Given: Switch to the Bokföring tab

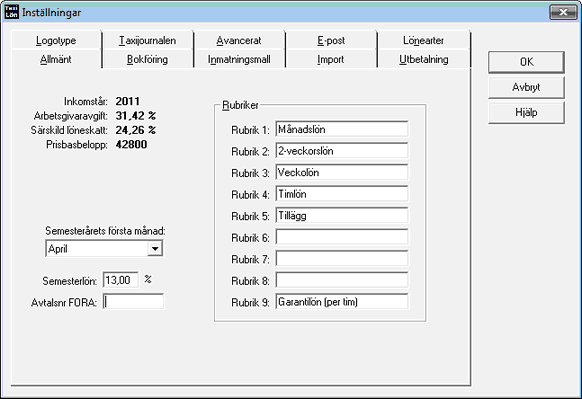Looking at the screenshot, I should point(148,59).
